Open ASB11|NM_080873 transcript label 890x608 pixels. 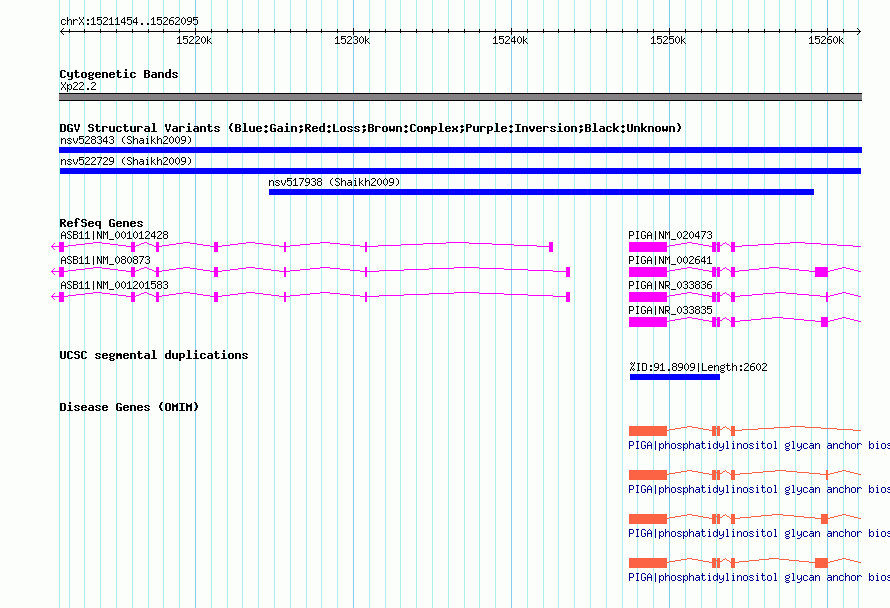pyautogui.click(x=105, y=260)
